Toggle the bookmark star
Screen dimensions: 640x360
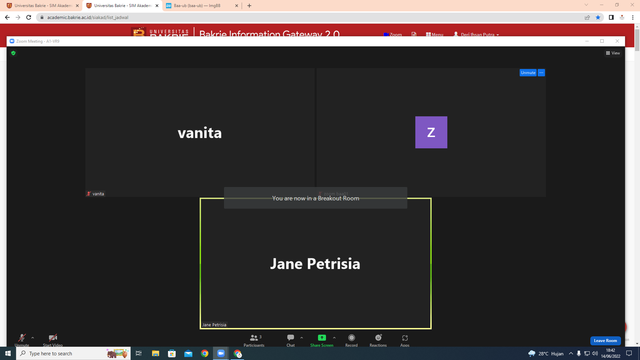598,18
